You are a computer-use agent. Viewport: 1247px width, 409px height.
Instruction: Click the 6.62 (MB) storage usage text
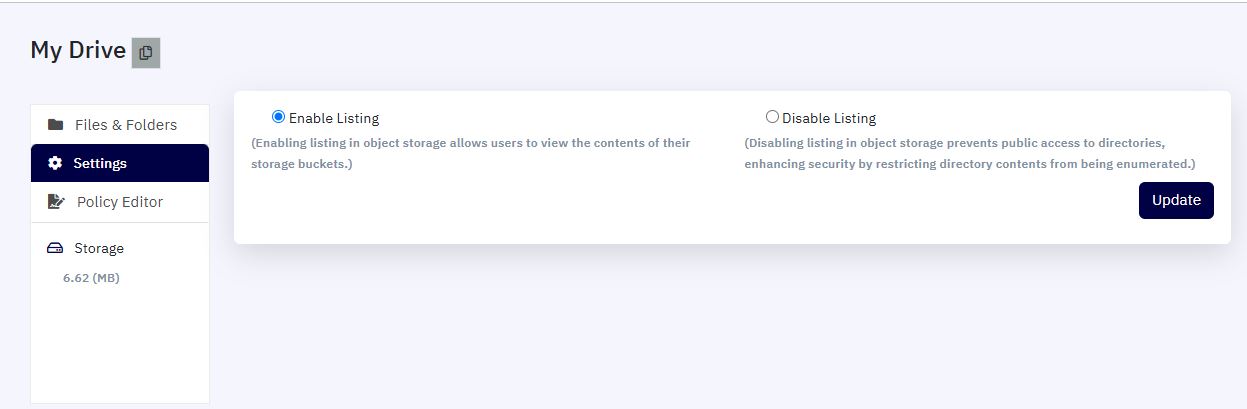click(x=91, y=278)
